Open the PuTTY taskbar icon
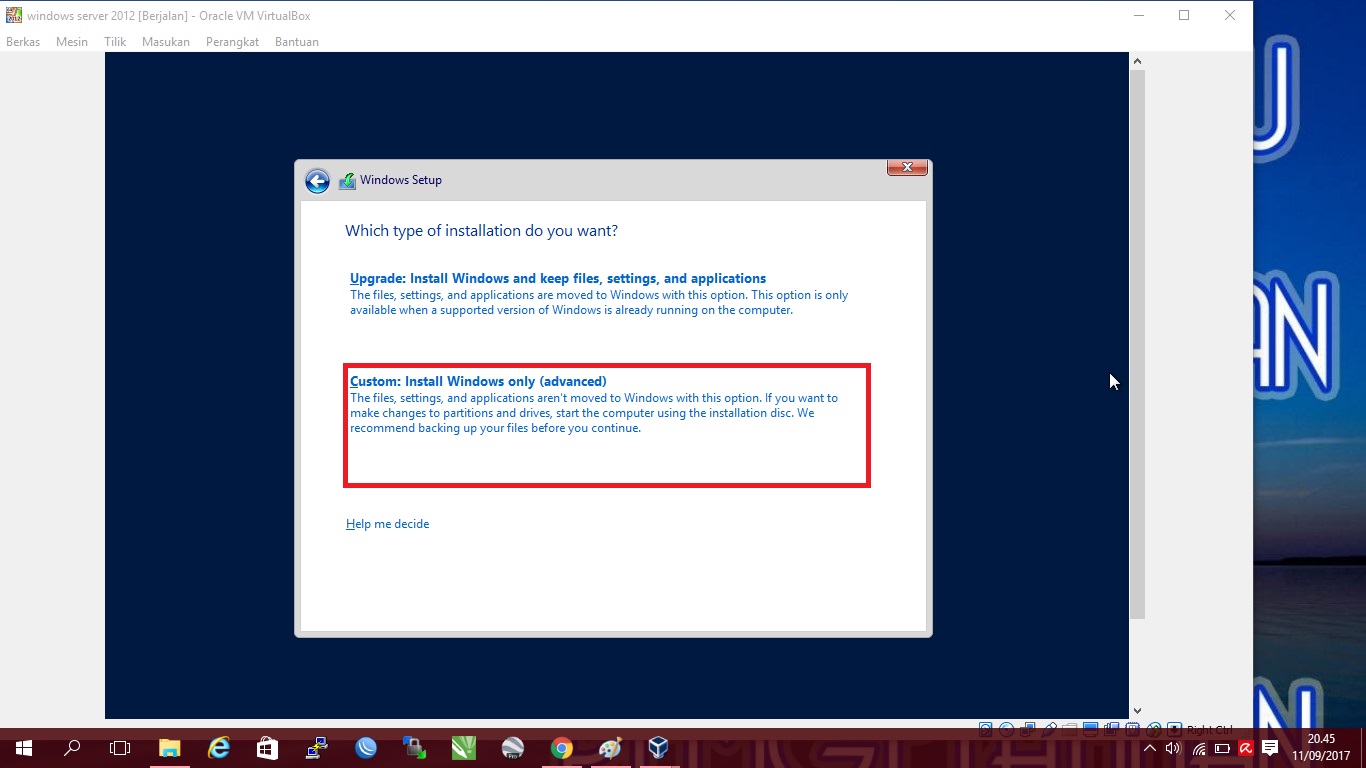The width and height of the screenshot is (1366, 768). pos(317,748)
